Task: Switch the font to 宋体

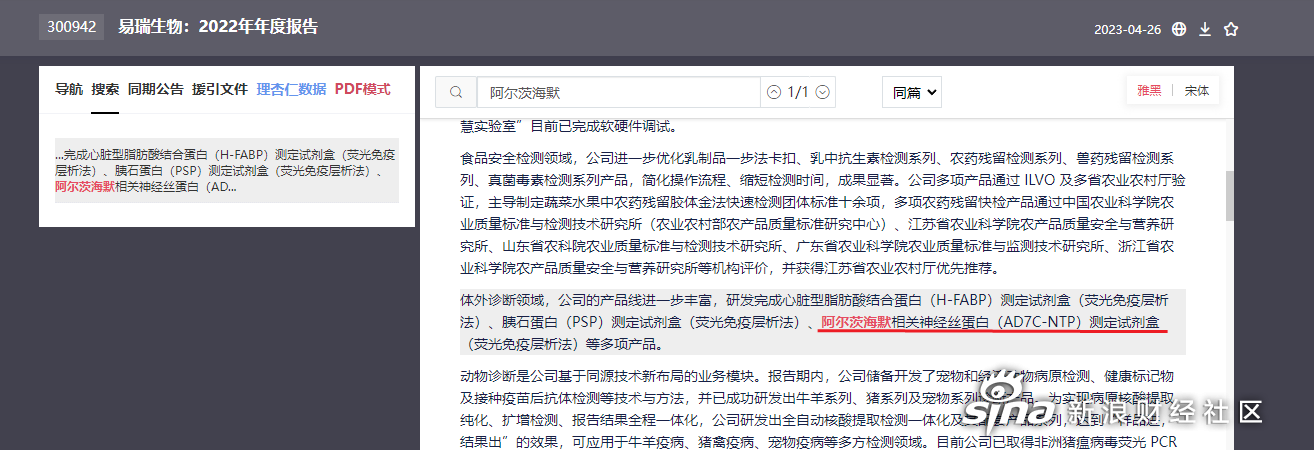Action: pos(1196,90)
